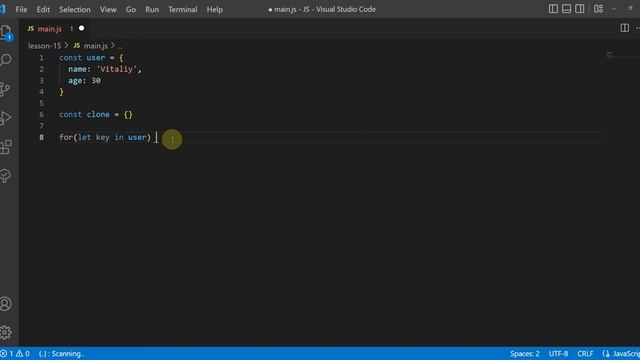Click the closing brace on line 4

point(61,92)
